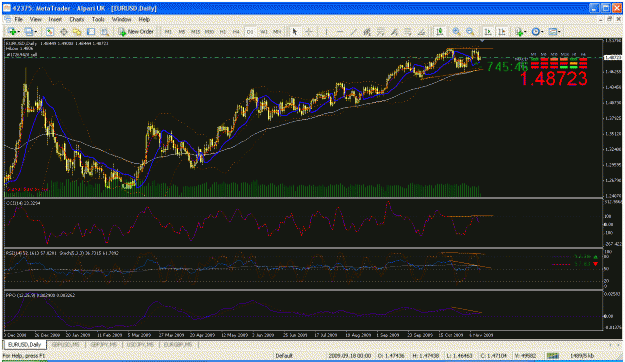
Task: Click the large red 1.48723 price text
Action: click(x=554, y=79)
